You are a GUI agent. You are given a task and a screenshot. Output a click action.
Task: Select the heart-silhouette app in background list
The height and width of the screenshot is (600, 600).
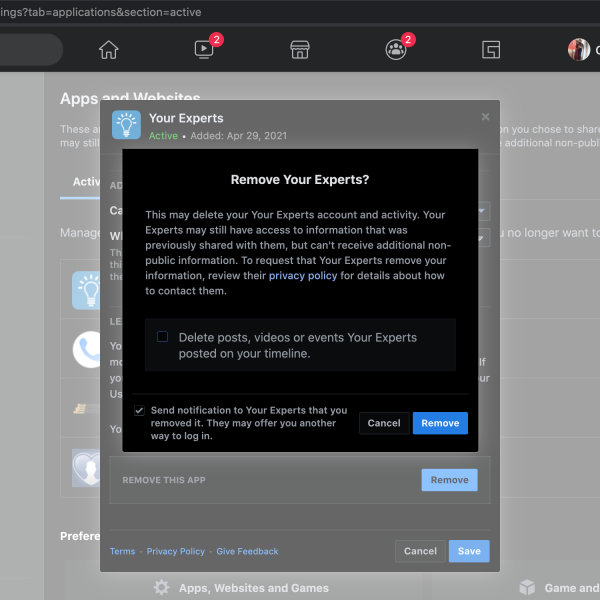pos(86,468)
